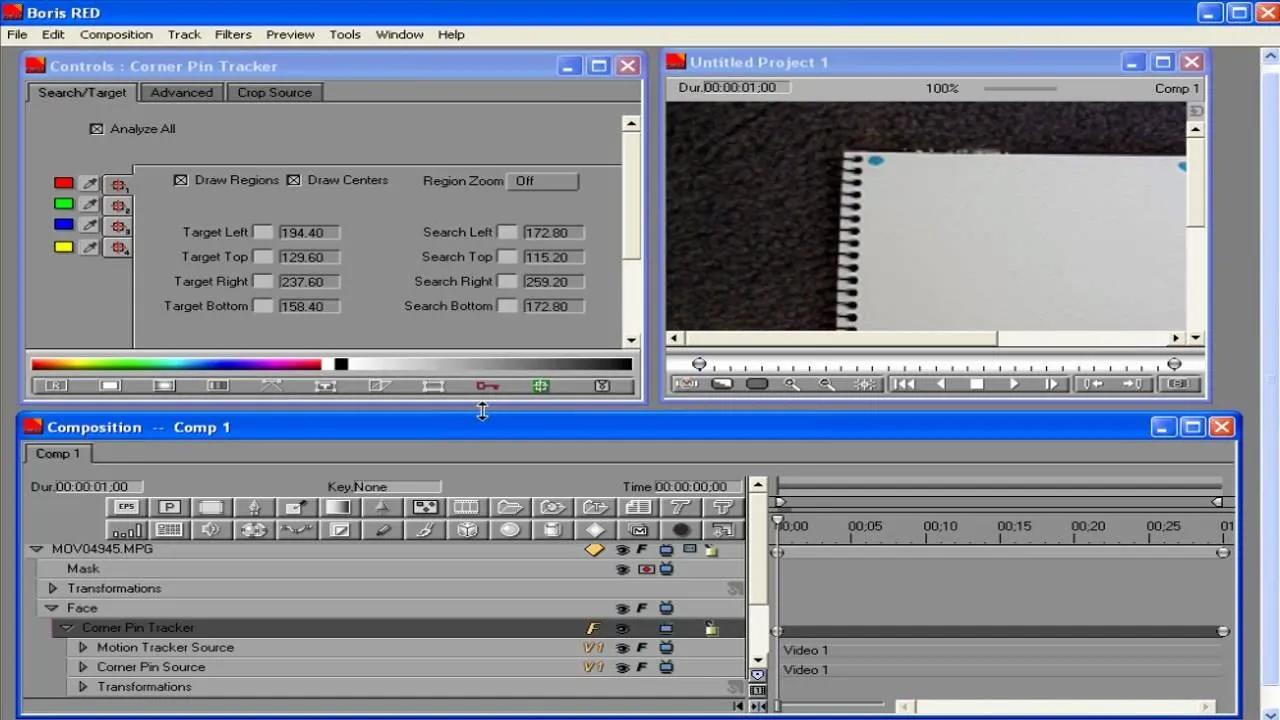1280x720 pixels.
Task: Play the preview
Action: point(1014,384)
